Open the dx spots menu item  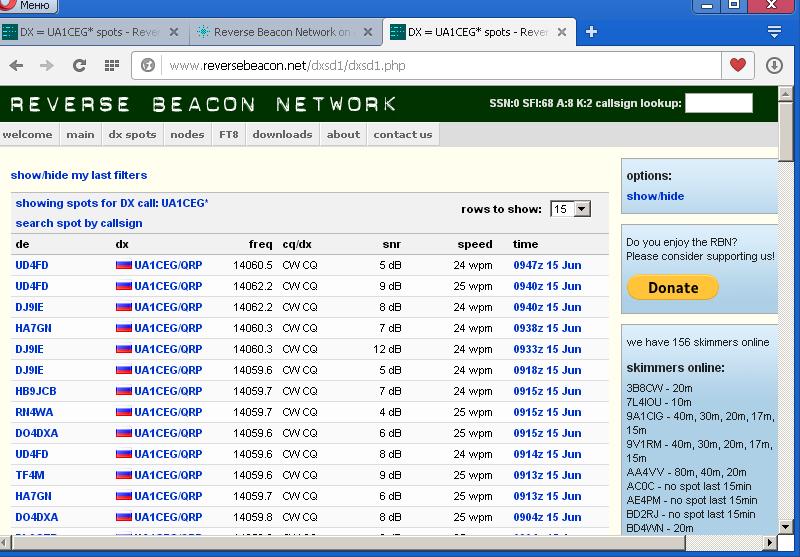coord(132,135)
